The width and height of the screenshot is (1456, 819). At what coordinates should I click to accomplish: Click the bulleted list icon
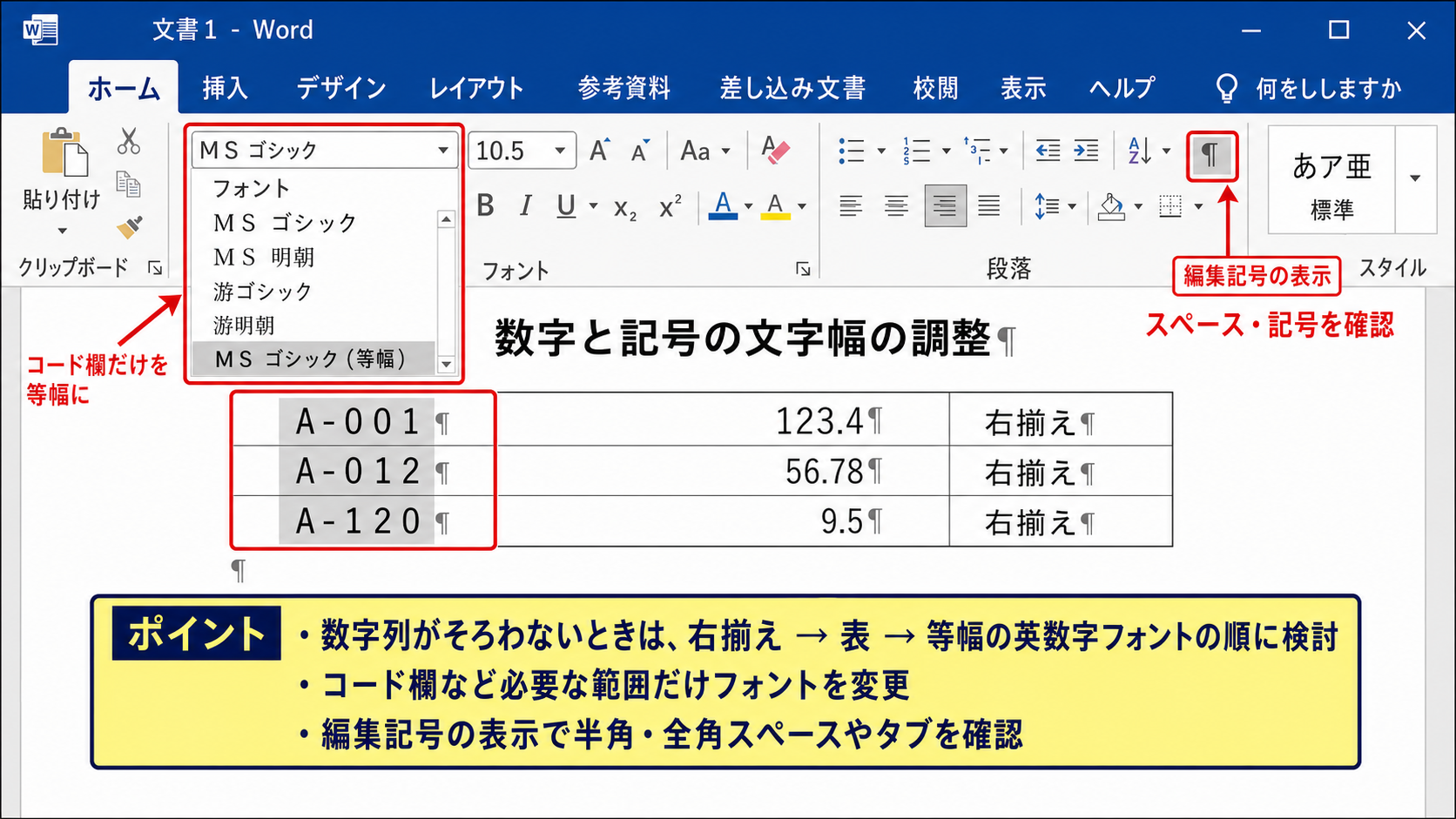pos(851,151)
